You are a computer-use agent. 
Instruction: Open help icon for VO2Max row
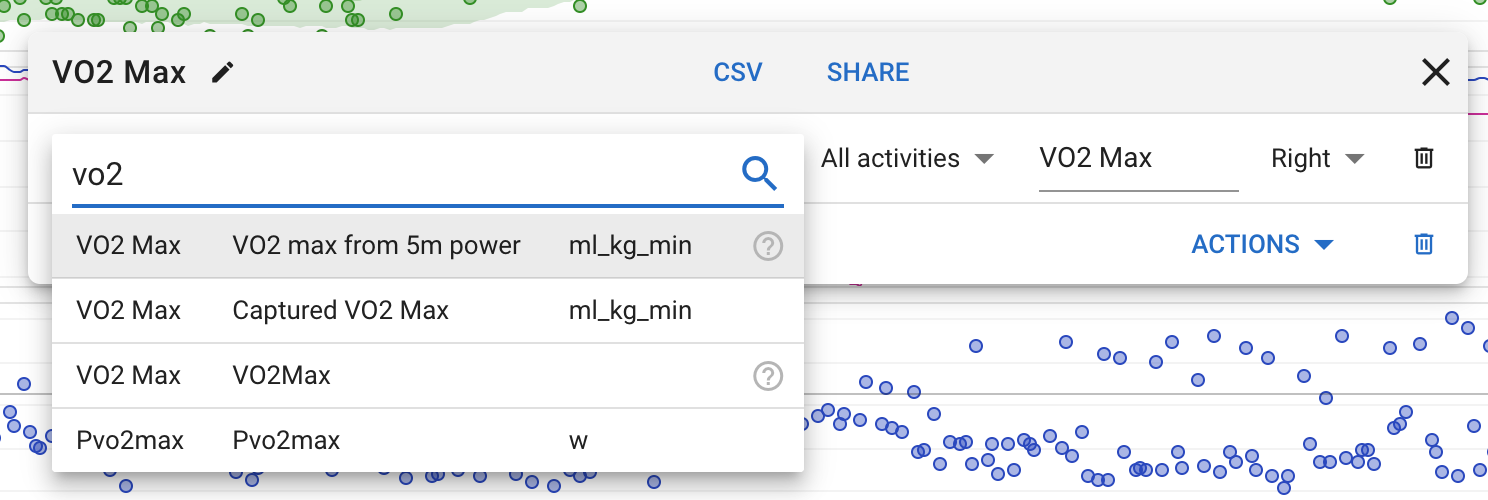pos(767,376)
